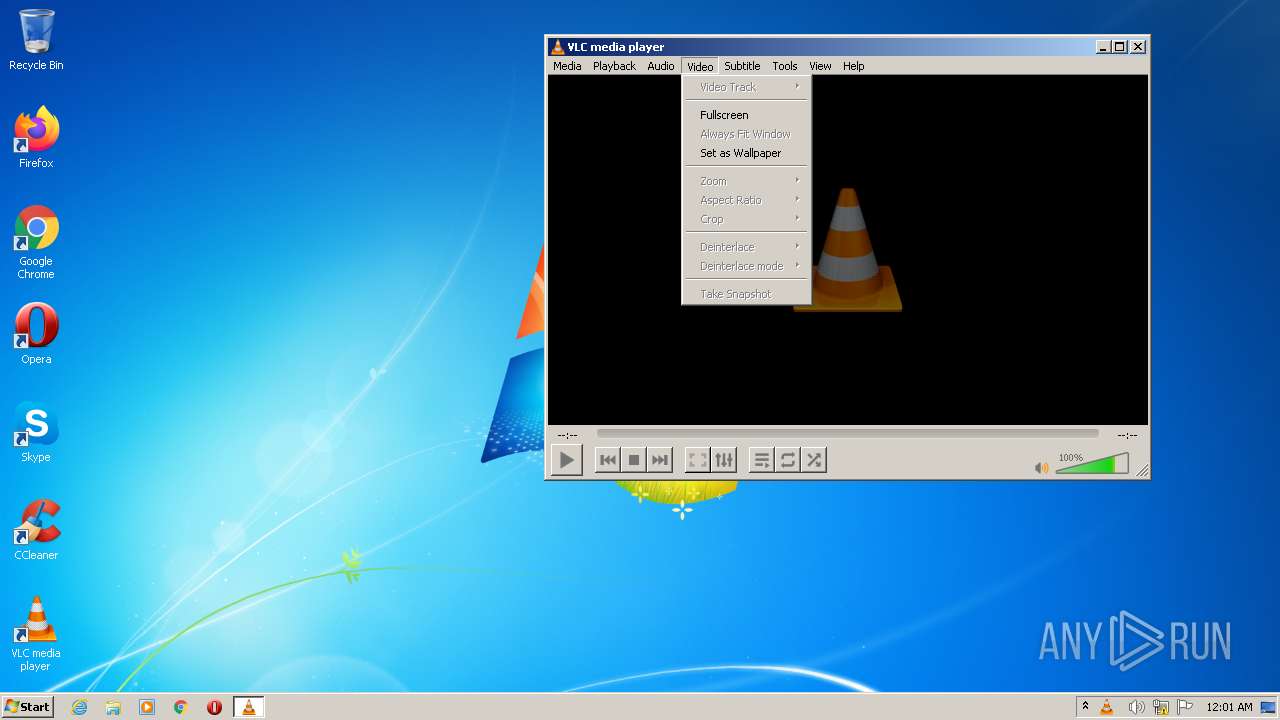The height and width of the screenshot is (720, 1280).
Task: Mute audio via speaker icon
Action: [x=1041, y=467]
